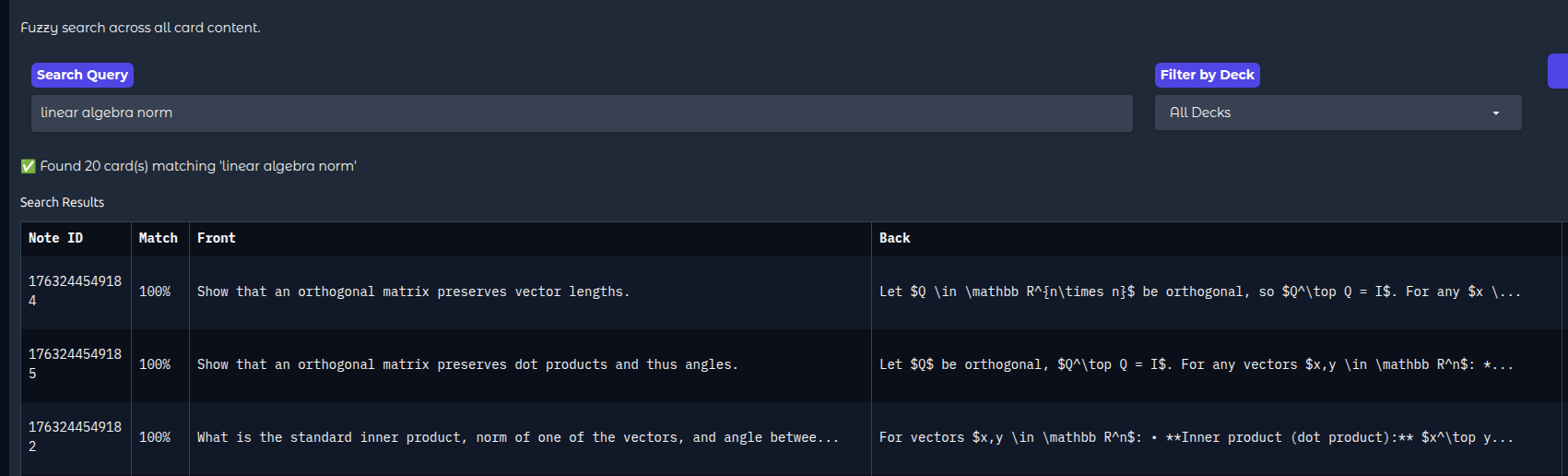Click front text about preserving vector lengths
The height and width of the screenshot is (476, 1568).
413,292
